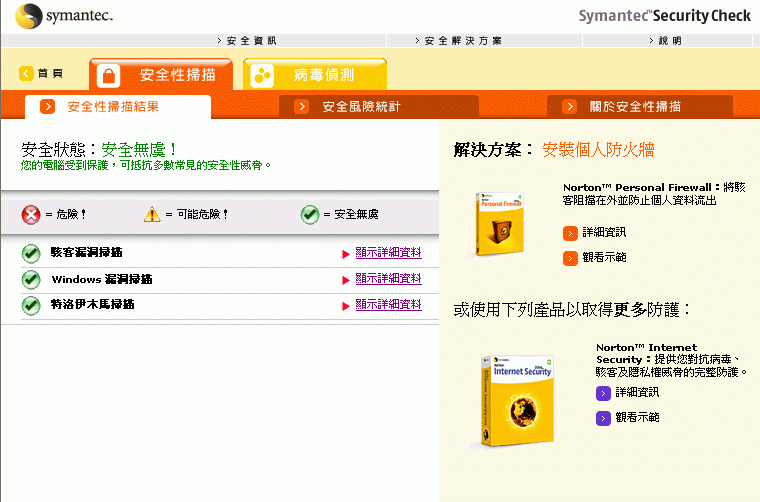Switch to the 安全性掃描 tab
The height and width of the screenshot is (502, 760).
click(161, 75)
